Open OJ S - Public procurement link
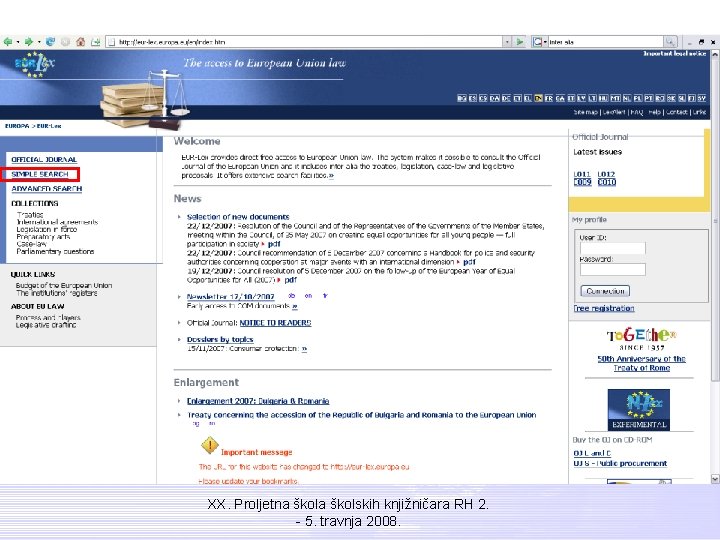This screenshot has height=540, width=720. point(620,463)
